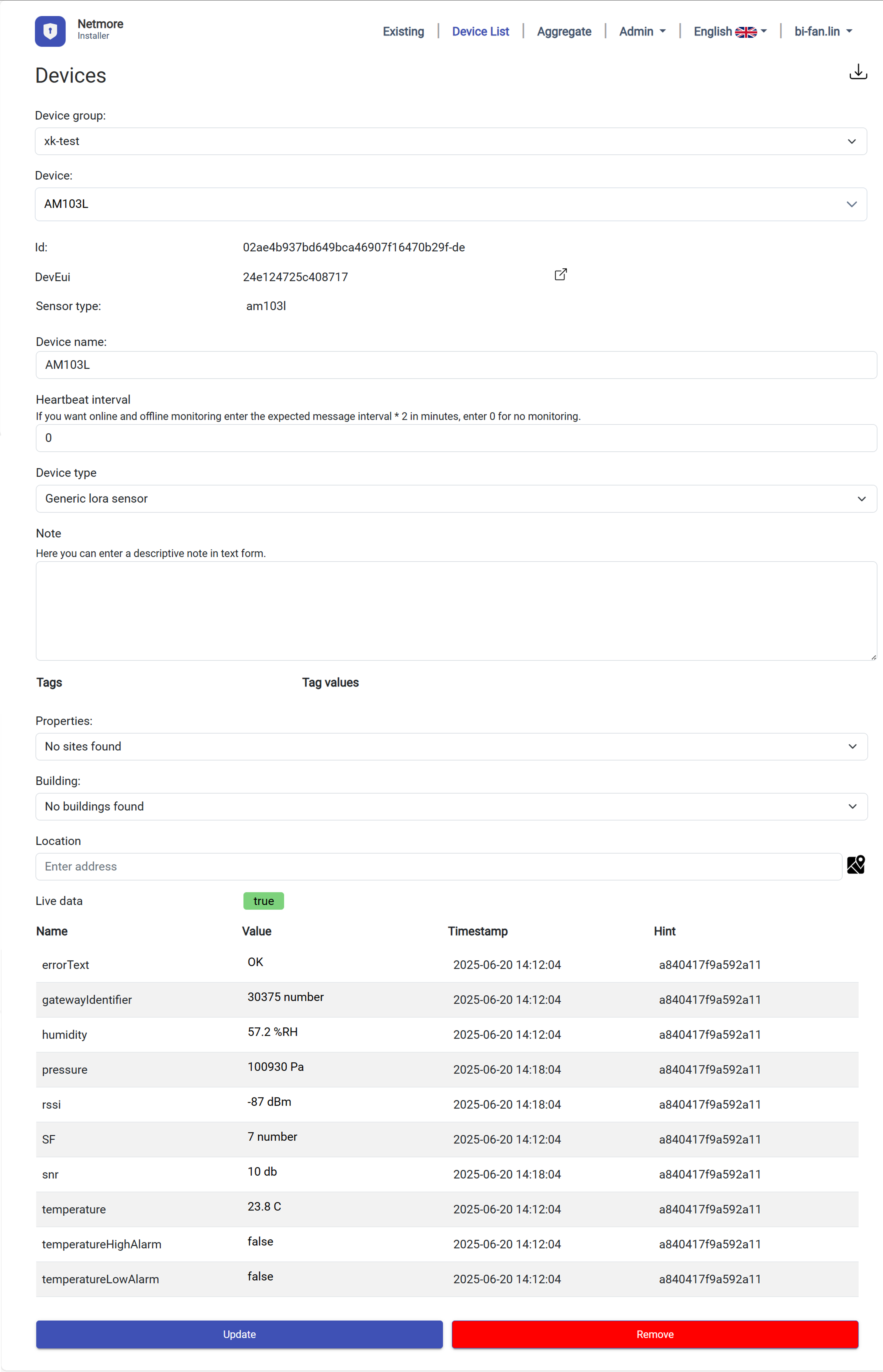Expand the Admin dropdown menu
This screenshot has height=1372, width=883.
[x=642, y=32]
